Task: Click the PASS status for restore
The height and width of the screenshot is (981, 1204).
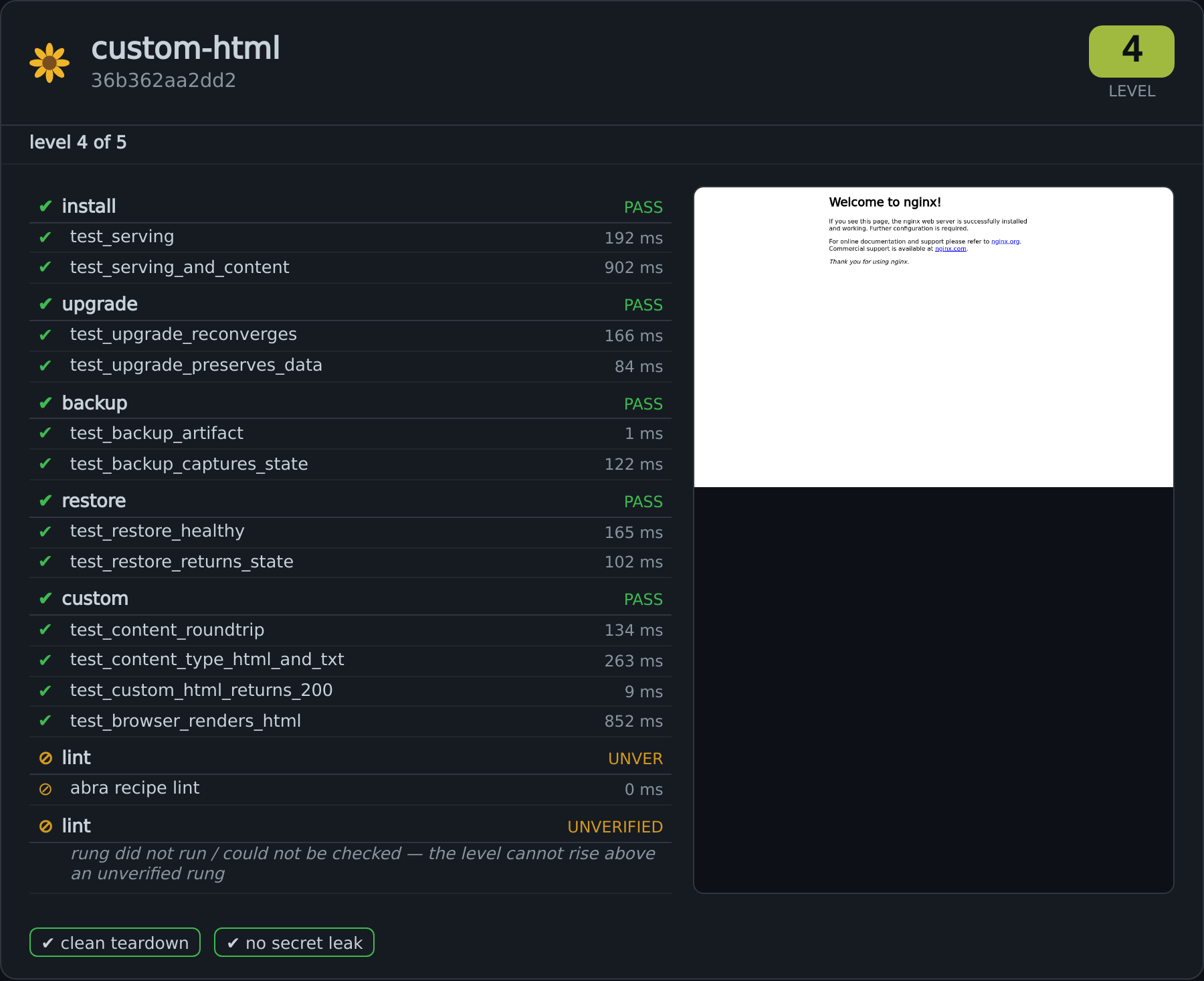Action: pos(643,502)
